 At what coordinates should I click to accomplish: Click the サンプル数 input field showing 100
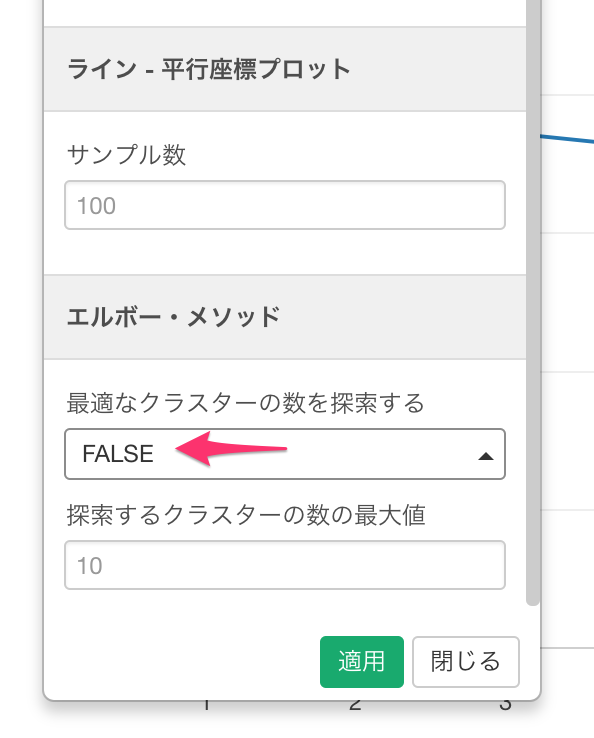pyautogui.click(x=285, y=205)
